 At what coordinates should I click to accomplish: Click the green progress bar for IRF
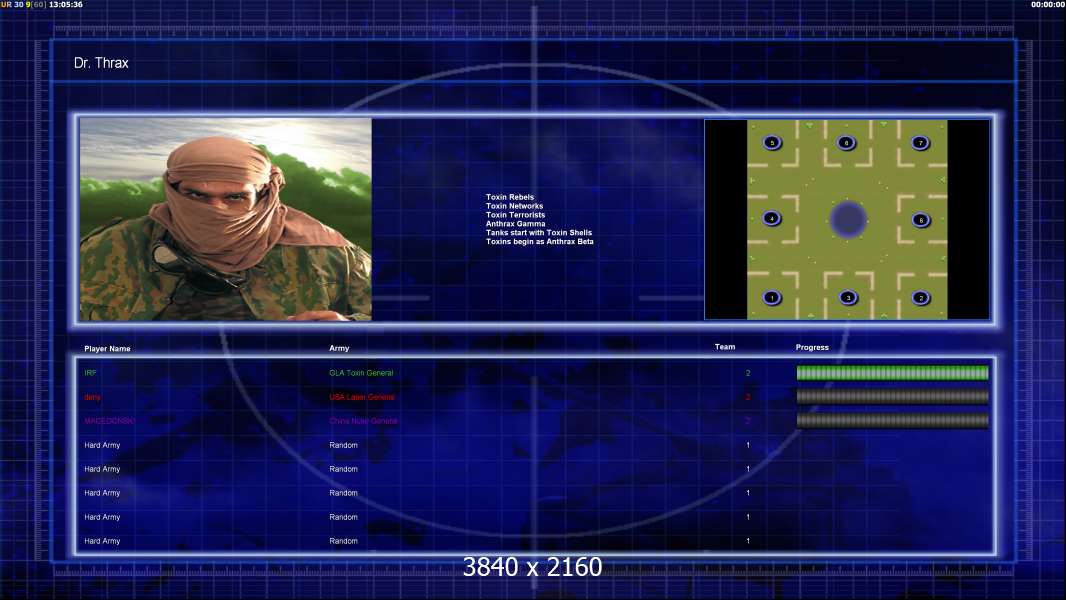coord(892,372)
